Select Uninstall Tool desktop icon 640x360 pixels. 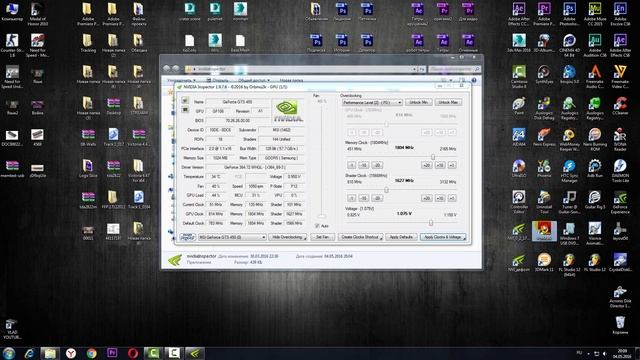click(544, 202)
